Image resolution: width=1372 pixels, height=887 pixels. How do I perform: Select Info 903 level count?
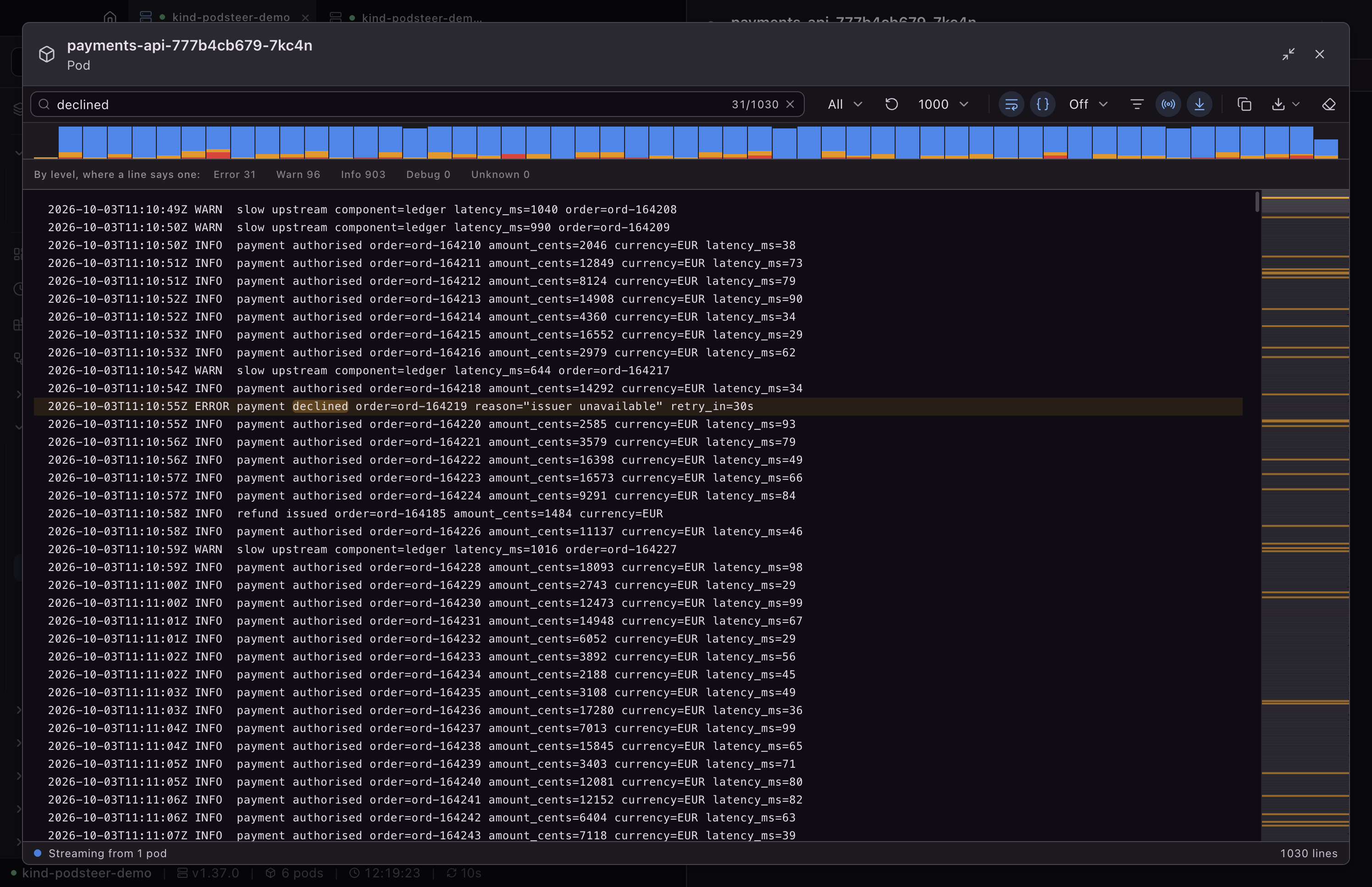coord(363,175)
